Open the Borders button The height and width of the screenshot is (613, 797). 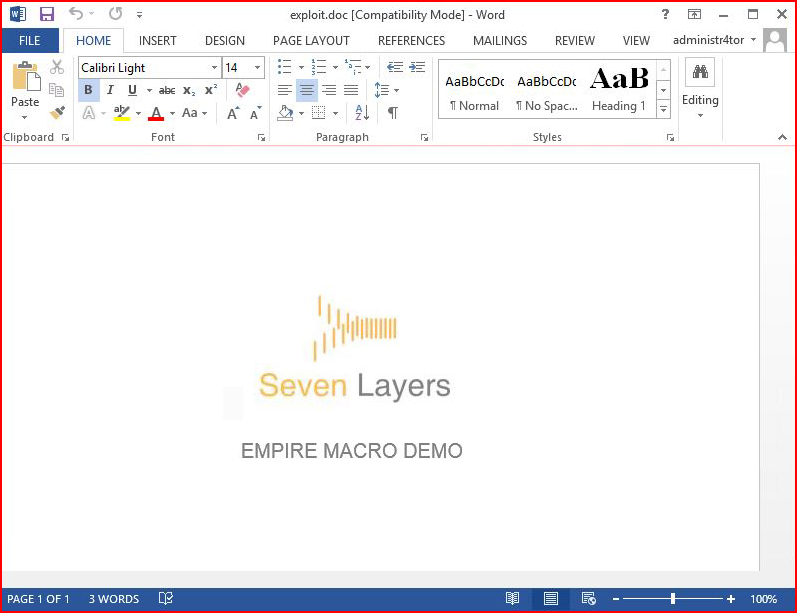tap(319, 113)
